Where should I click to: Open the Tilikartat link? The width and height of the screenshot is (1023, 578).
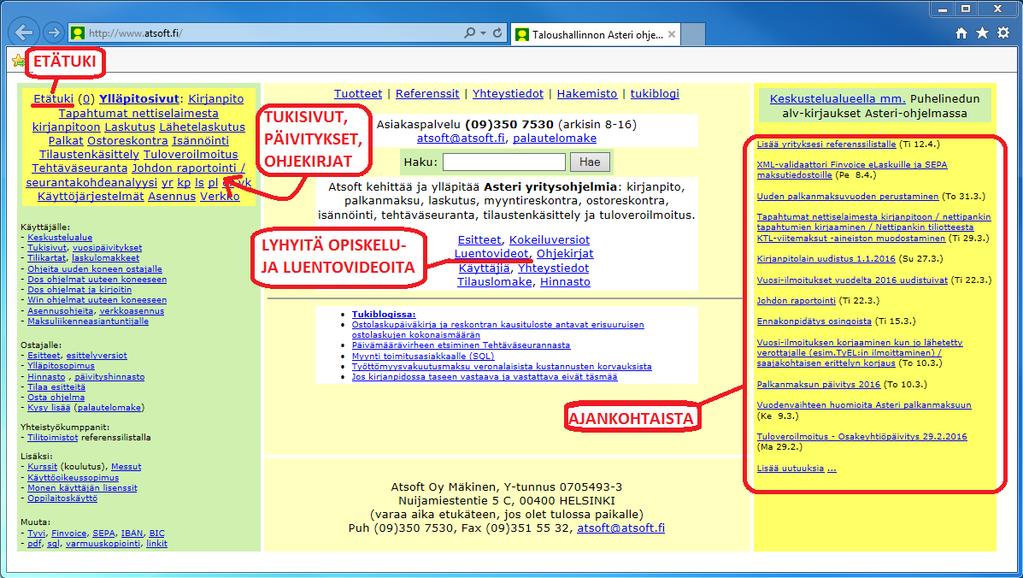[46, 259]
